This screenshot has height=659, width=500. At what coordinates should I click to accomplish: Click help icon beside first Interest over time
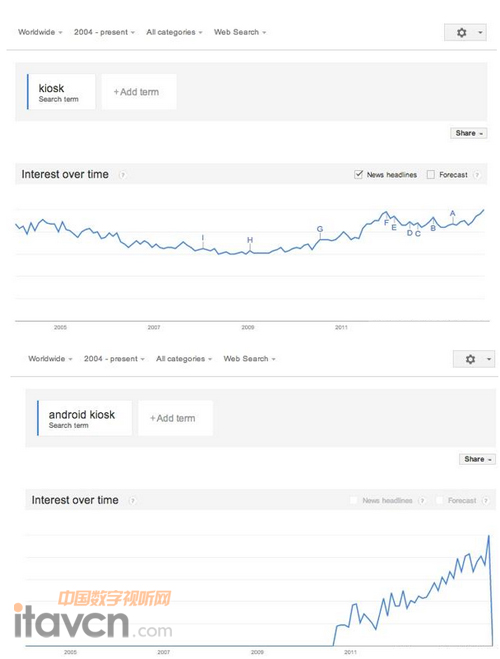click(122, 175)
